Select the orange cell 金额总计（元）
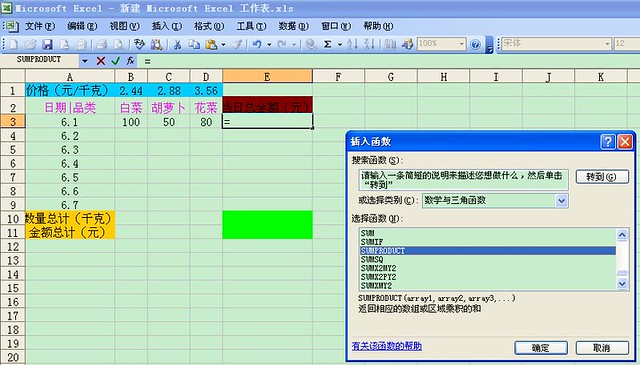 click(70, 232)
